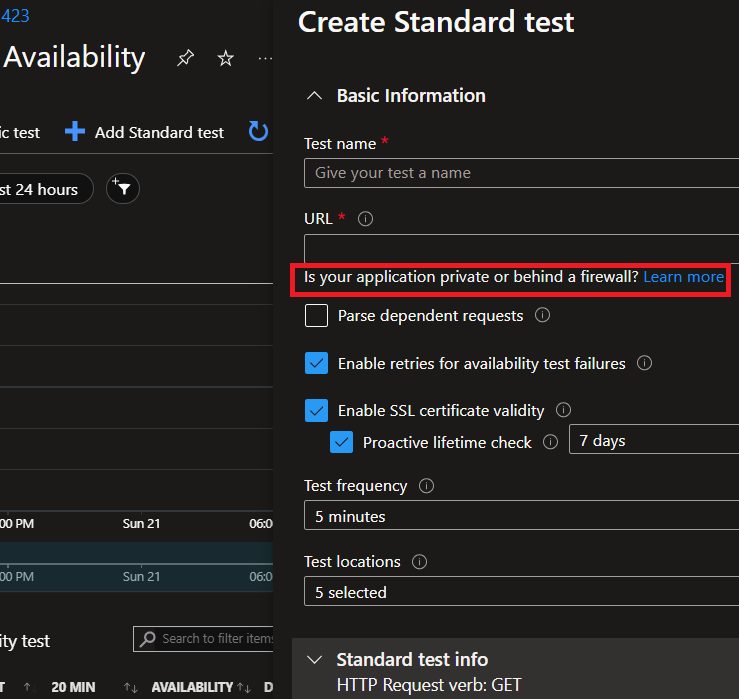Click the classic test toolbar item
739x699 pixels.
pyautogui.click(x=20, y=132)
